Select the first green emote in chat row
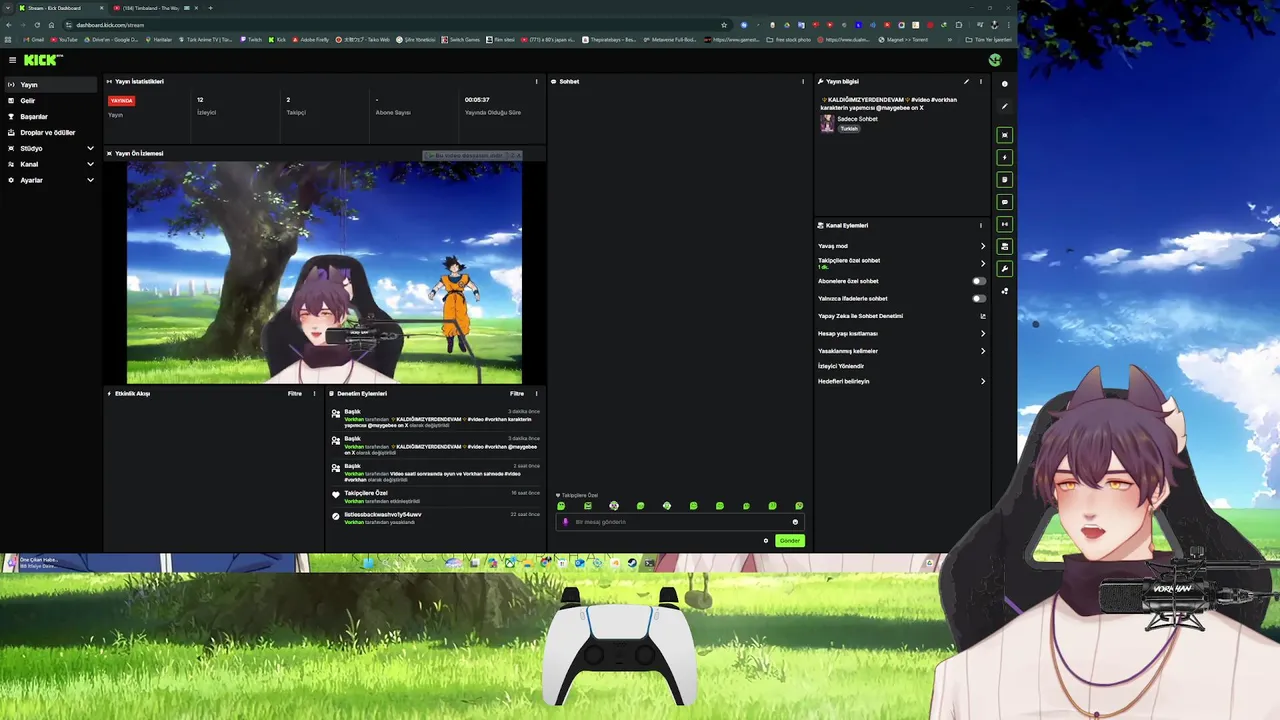1280x720 pixels. (x=561, y=506)
